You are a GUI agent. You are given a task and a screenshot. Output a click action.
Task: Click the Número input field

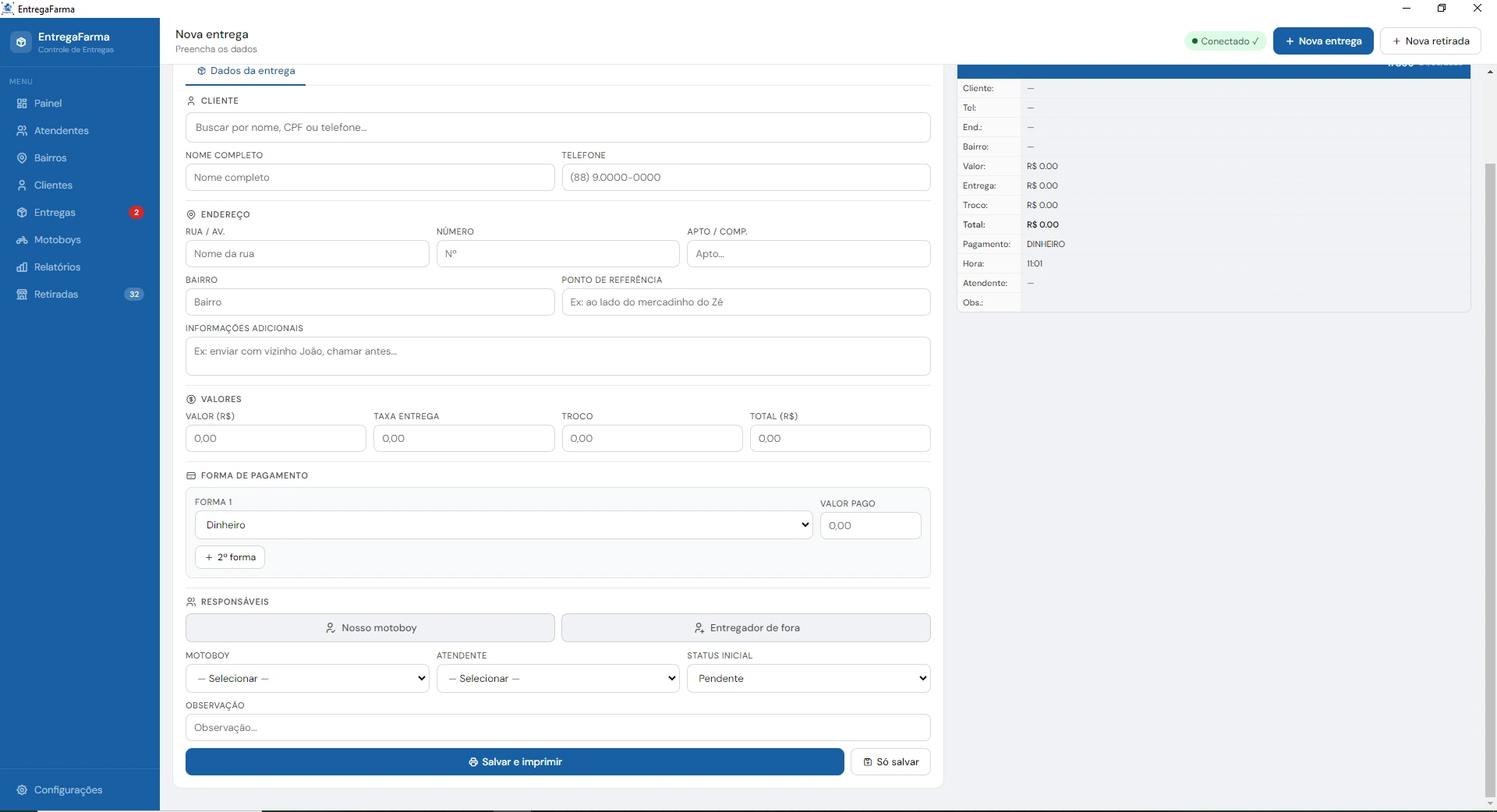click(x=557, y=254)
